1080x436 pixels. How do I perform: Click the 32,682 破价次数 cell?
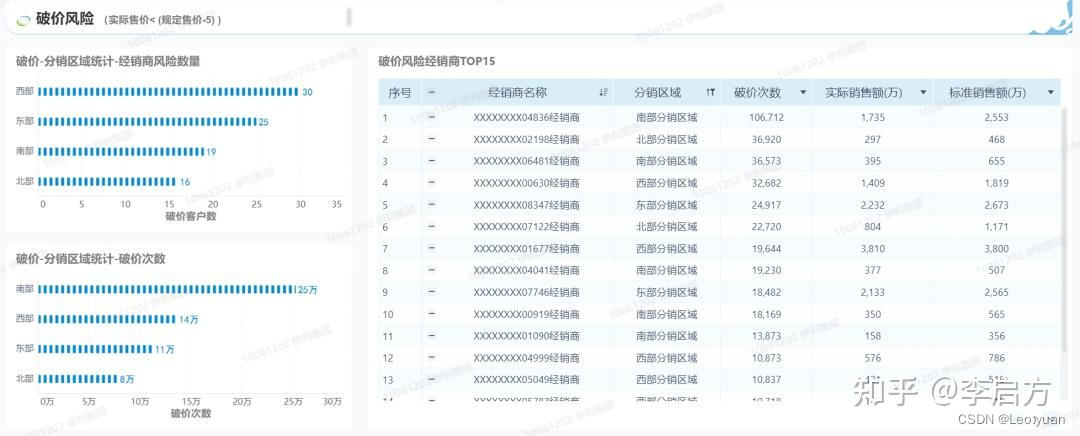[769, 183]
